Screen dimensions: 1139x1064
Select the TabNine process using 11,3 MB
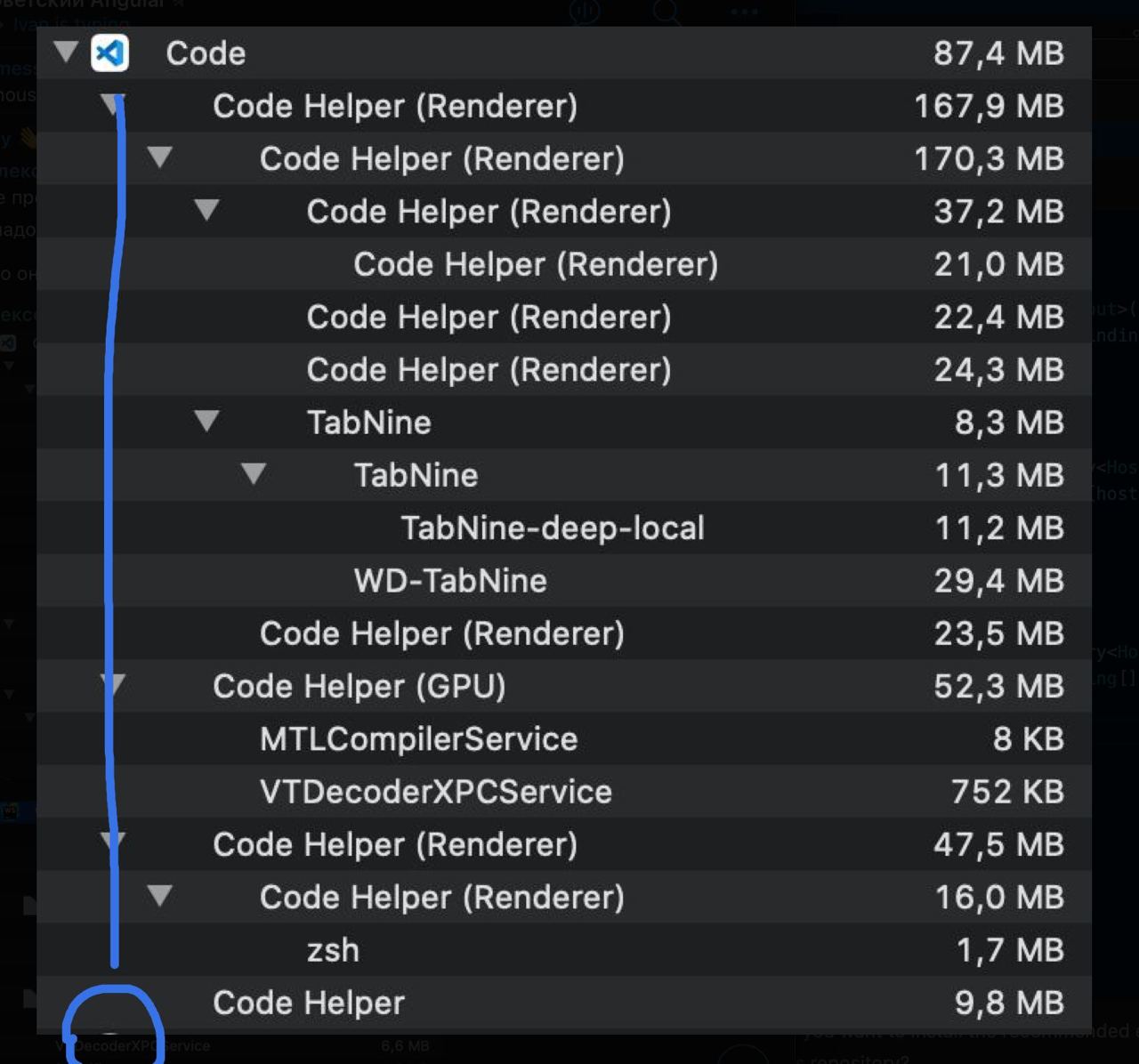point(416,475)
